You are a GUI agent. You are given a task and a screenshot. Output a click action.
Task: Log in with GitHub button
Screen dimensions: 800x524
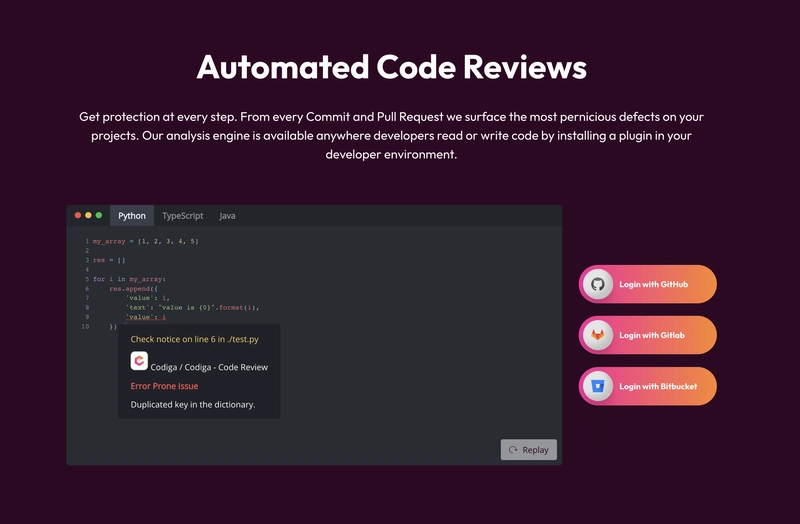[647, 284]
